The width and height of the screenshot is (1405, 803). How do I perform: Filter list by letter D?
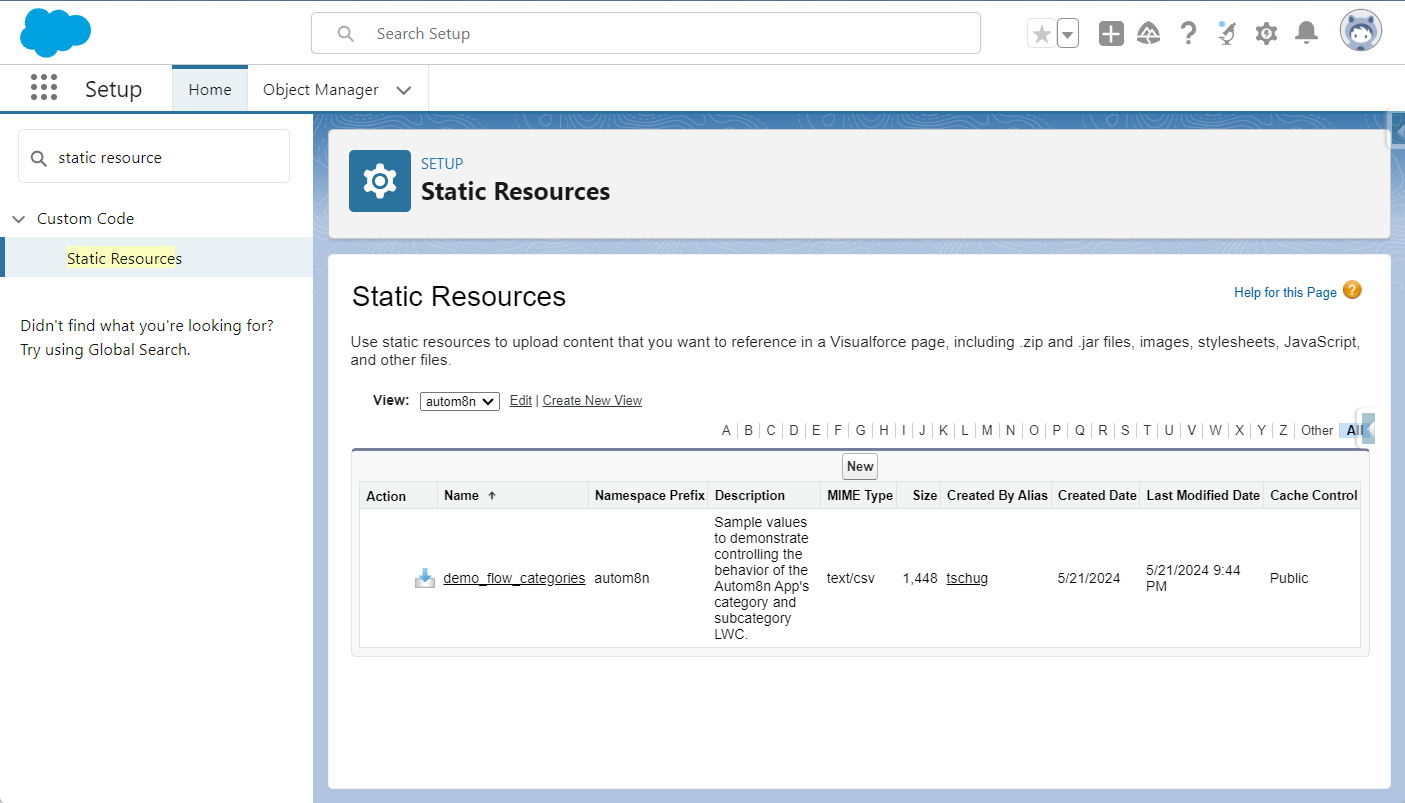(x=793, y=430)
